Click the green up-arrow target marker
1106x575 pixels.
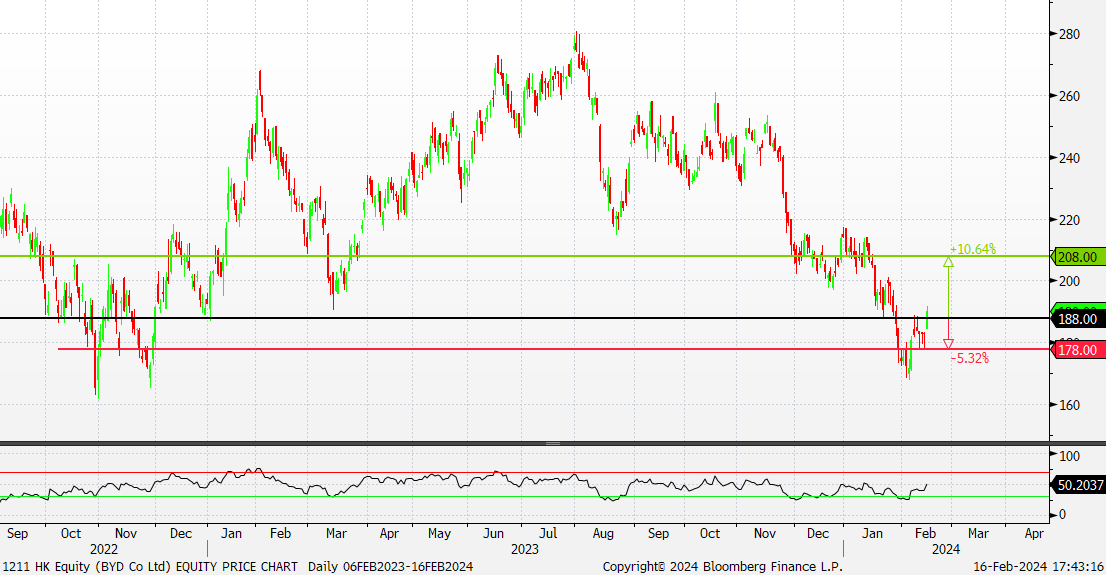948,262
